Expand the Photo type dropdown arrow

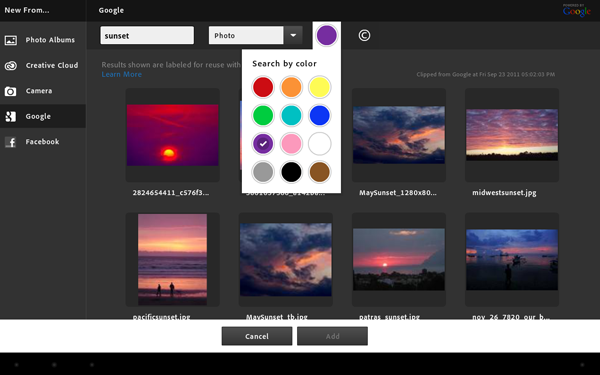293,35
